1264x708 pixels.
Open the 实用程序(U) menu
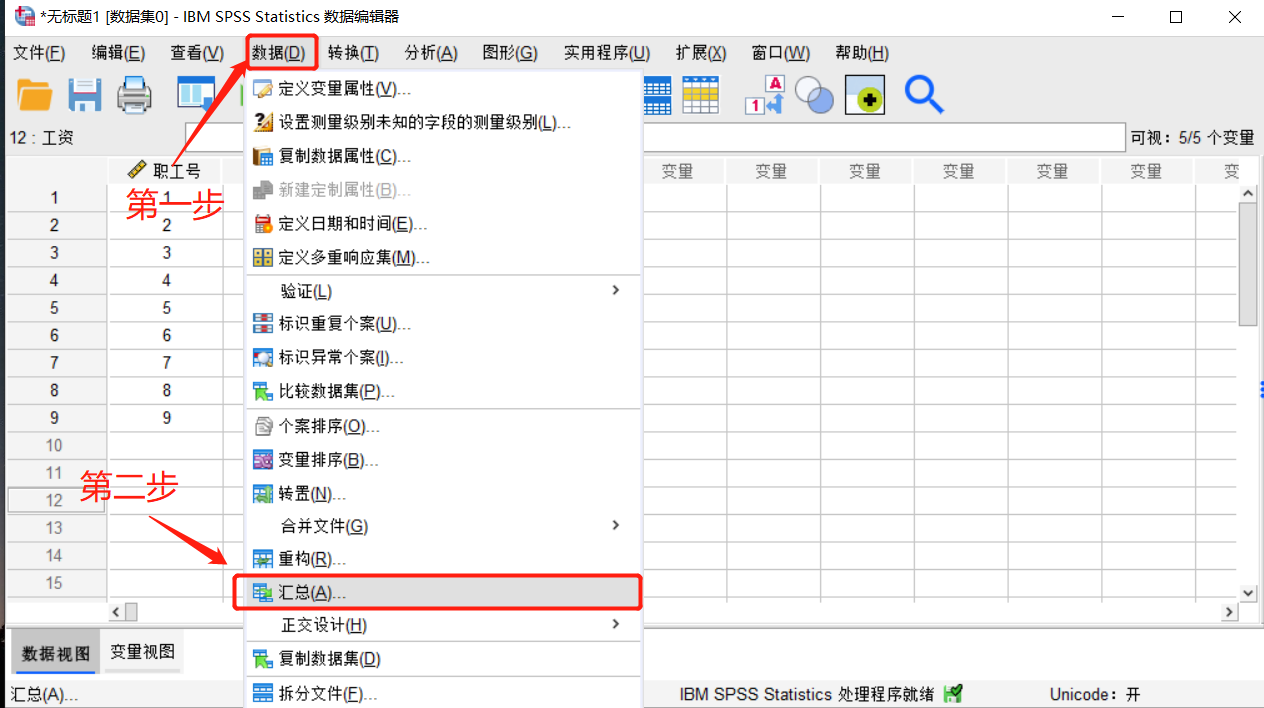point(607,53)
